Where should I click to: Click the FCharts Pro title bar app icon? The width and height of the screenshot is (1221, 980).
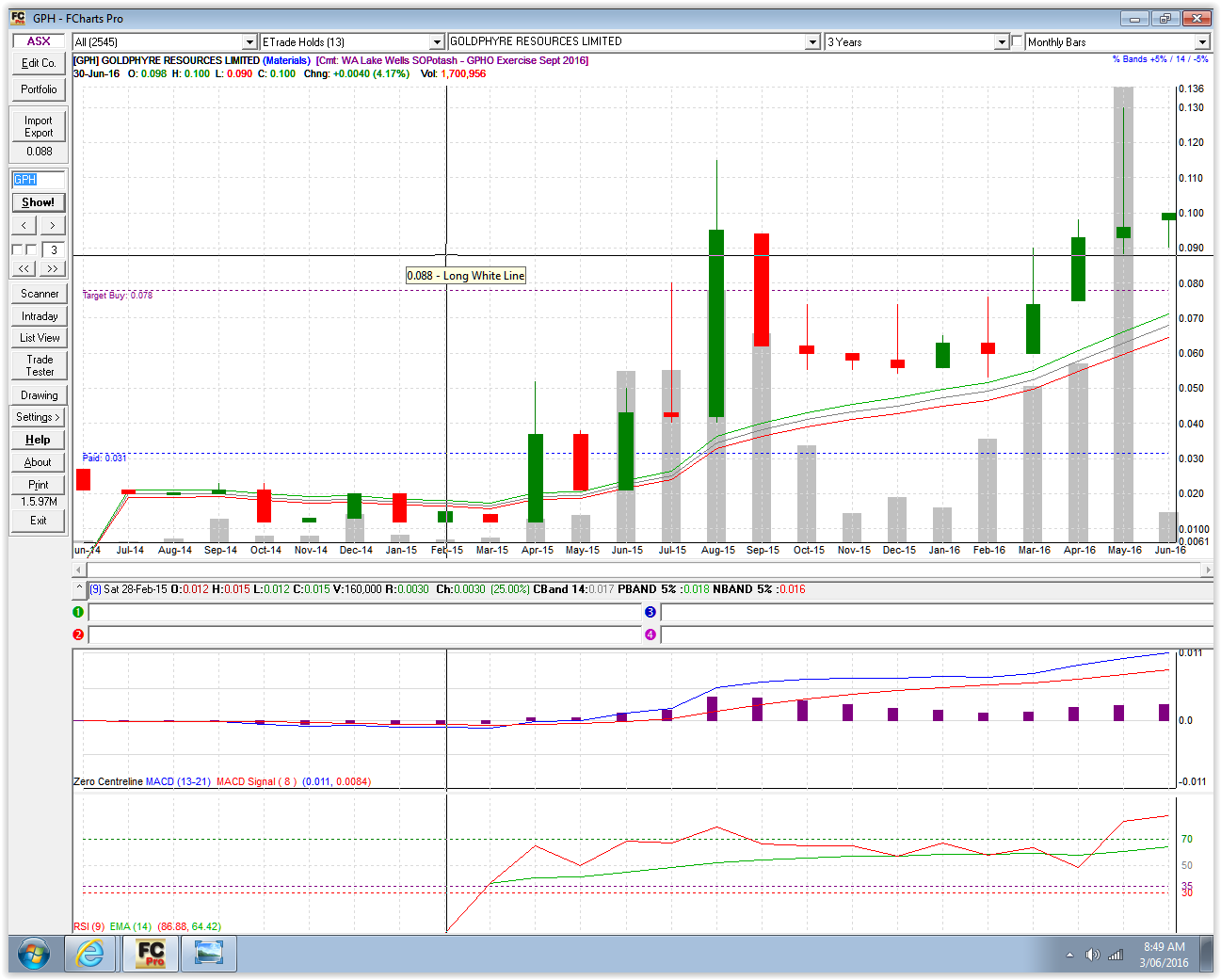click(18, 18)
